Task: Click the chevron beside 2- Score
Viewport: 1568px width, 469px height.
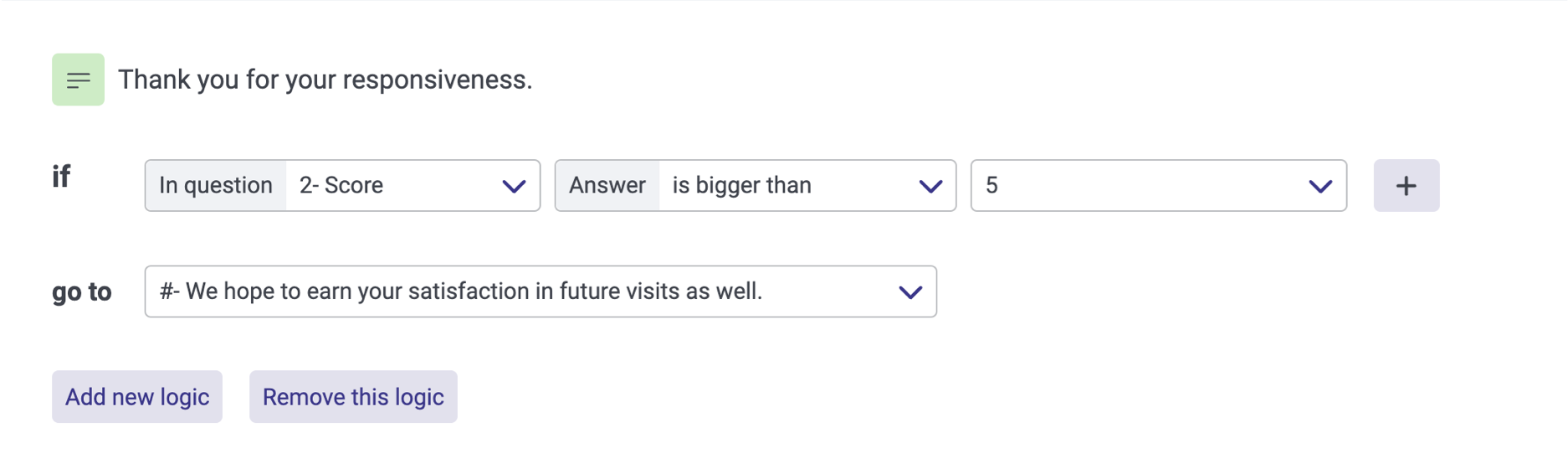Action: tap(514, 186)
